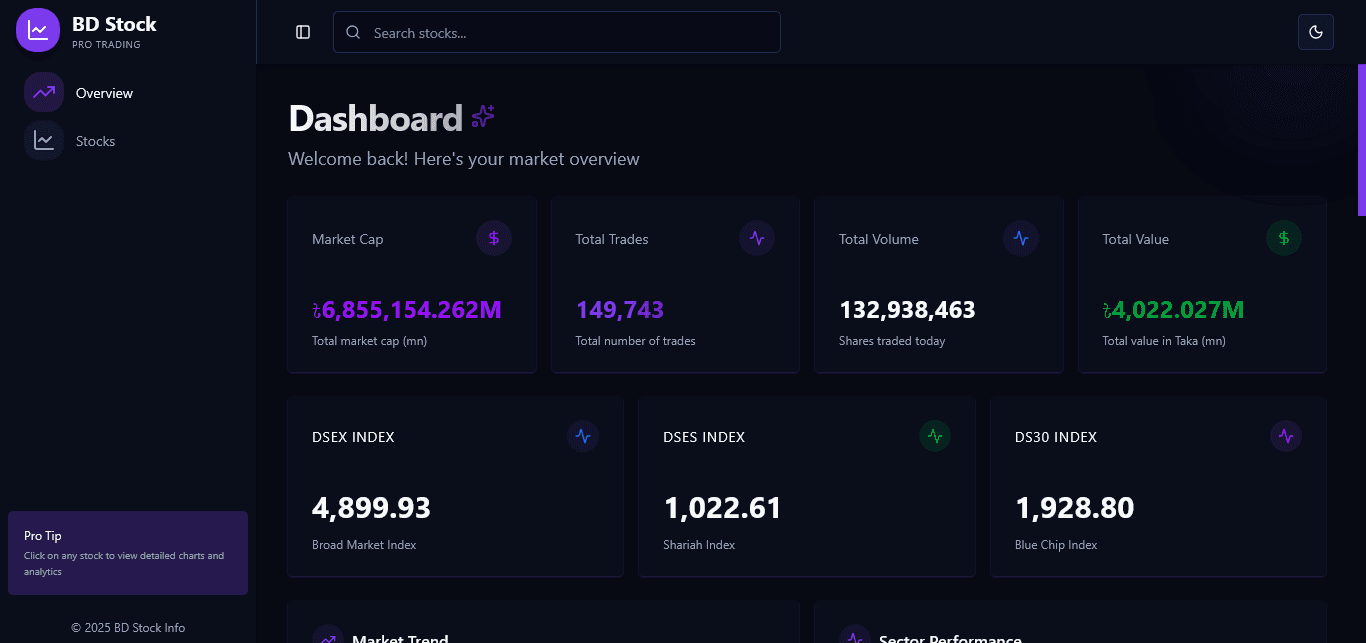Select the 149,743 total trades value

point(620,310)
